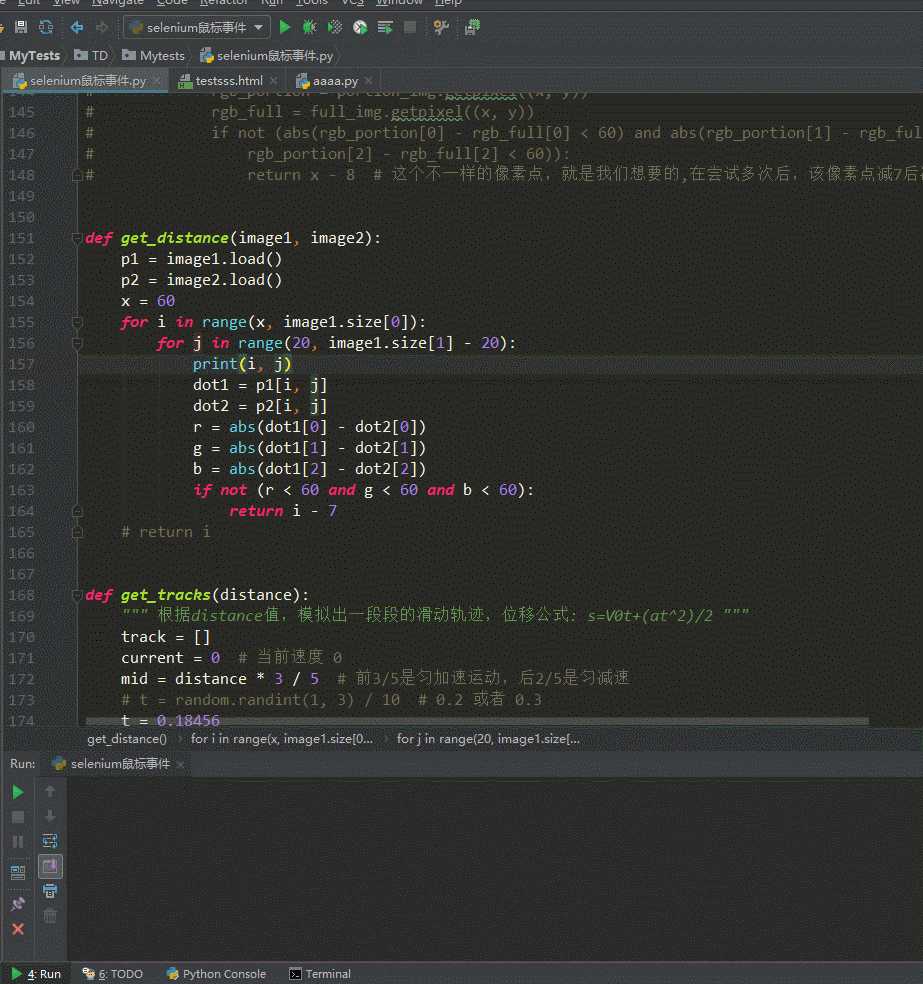Screen dimensions: 923x984
Task: Click the TD folder breadcrumb
Action: pos(92,55)
